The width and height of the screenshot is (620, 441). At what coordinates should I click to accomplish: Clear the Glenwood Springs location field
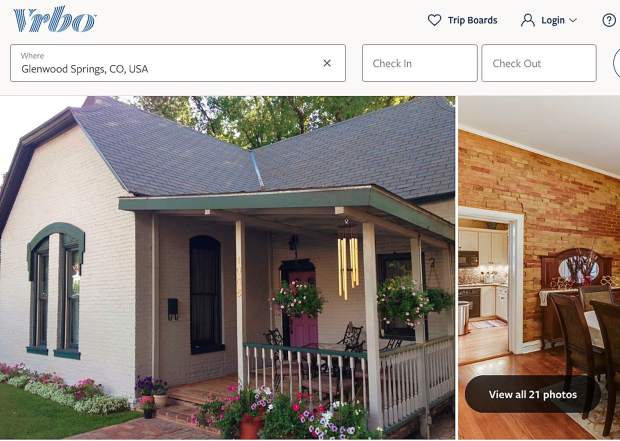[327, 63]
